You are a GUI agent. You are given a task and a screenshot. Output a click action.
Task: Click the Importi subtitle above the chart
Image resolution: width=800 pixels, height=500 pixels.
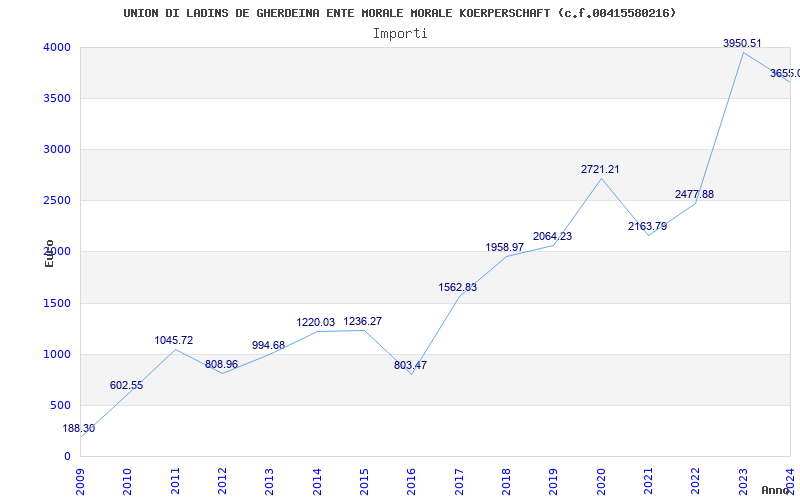click(x=400, y=33)
